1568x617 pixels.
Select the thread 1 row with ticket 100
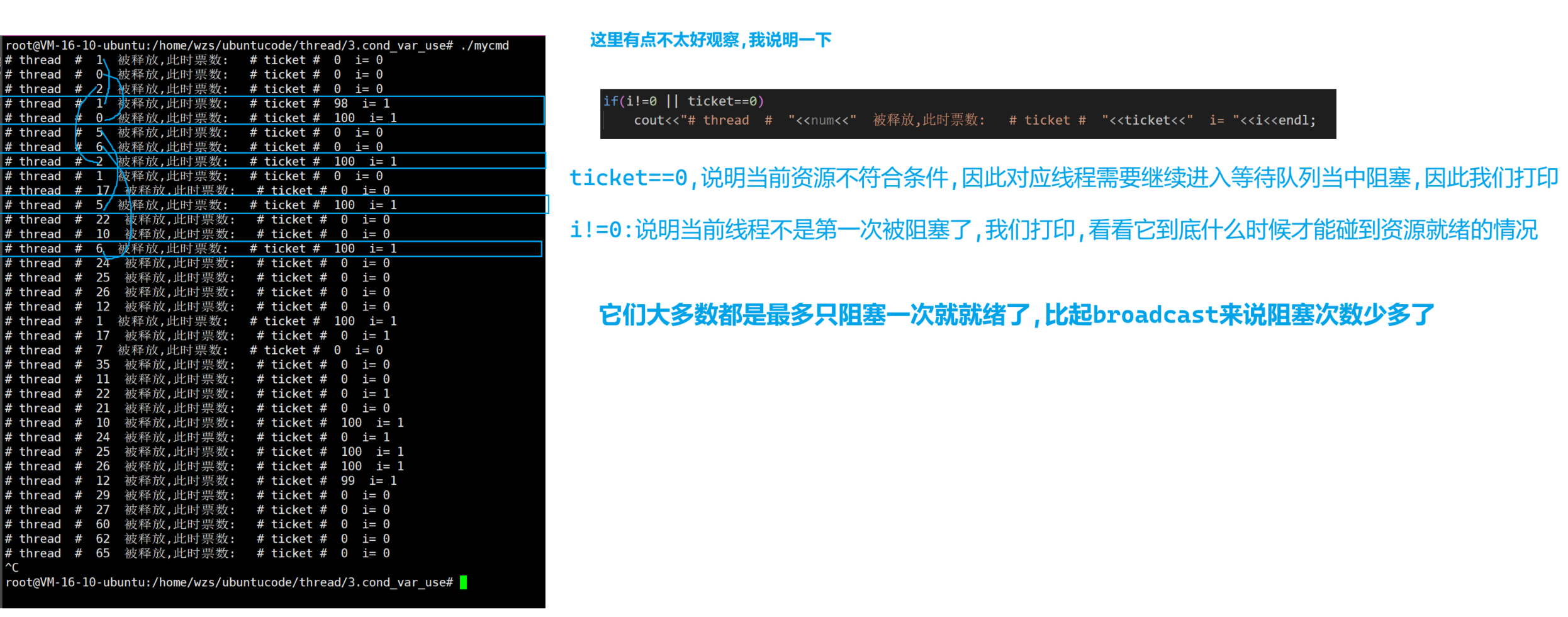[201, 321]
